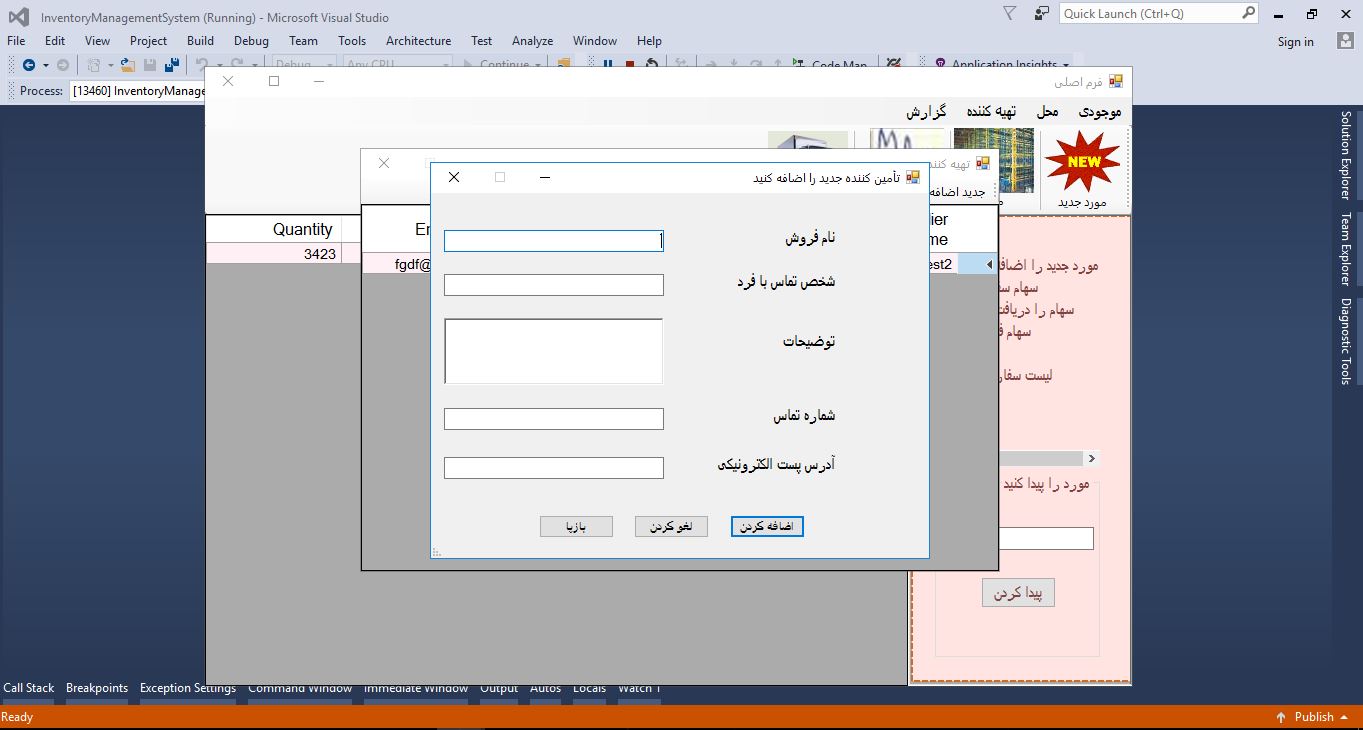Viewport: 1363px width, 730px height.
Task: Click the بازیا button in dialog
Action: 576,526
